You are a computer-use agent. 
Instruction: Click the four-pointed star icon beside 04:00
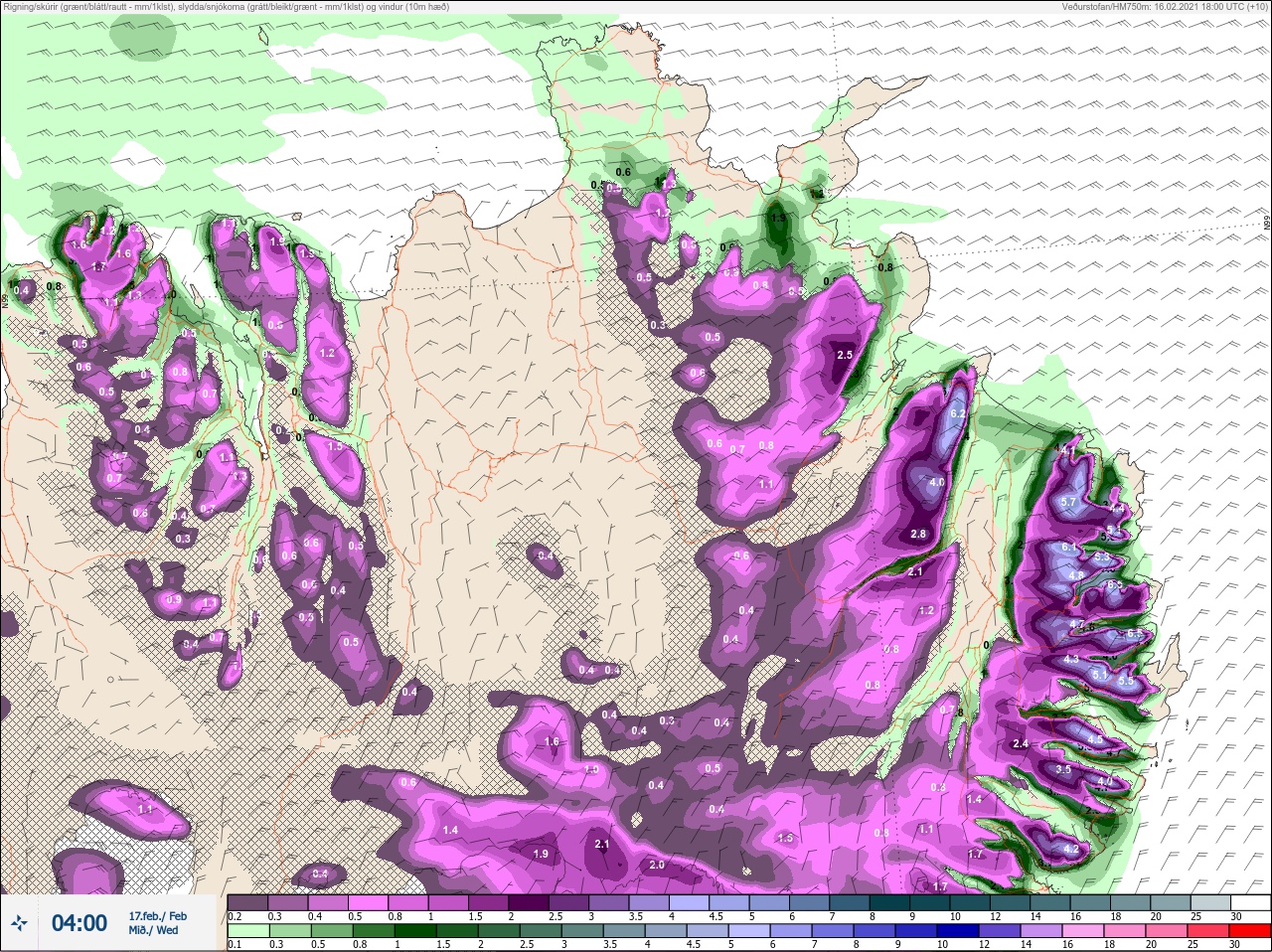coord(19,923)
